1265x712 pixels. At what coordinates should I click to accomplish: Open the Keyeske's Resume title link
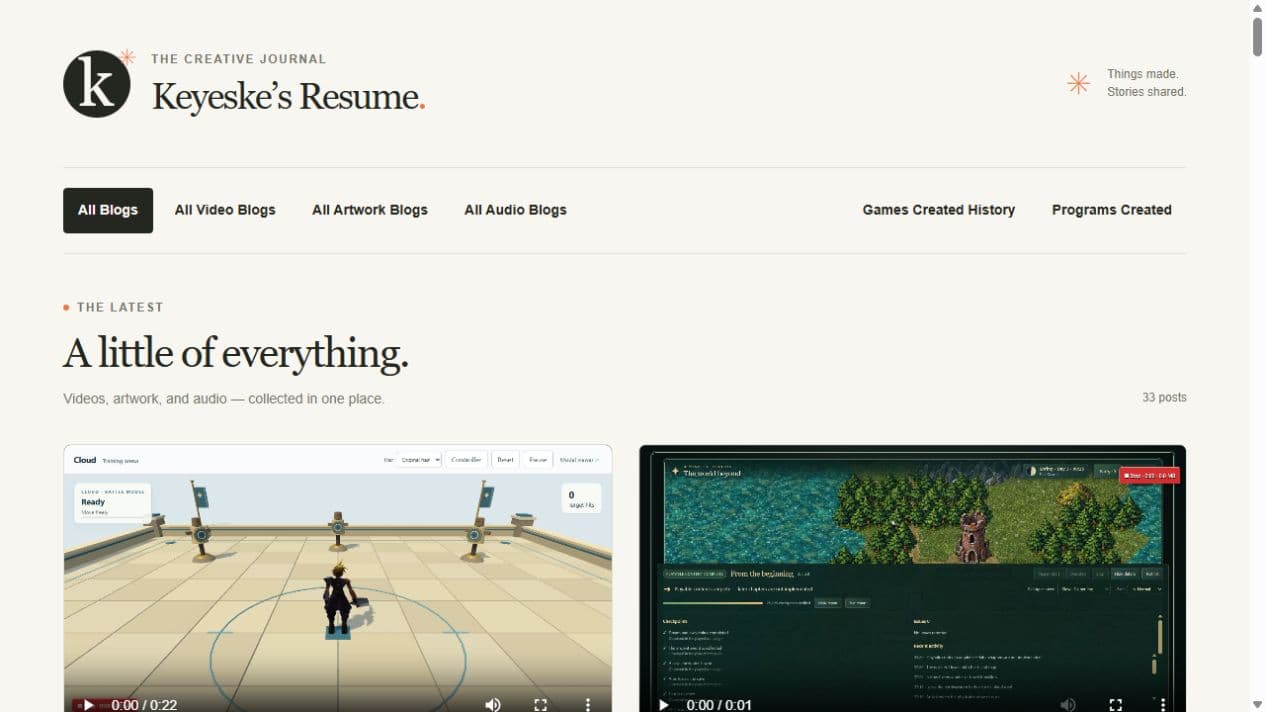coord(288,97)
